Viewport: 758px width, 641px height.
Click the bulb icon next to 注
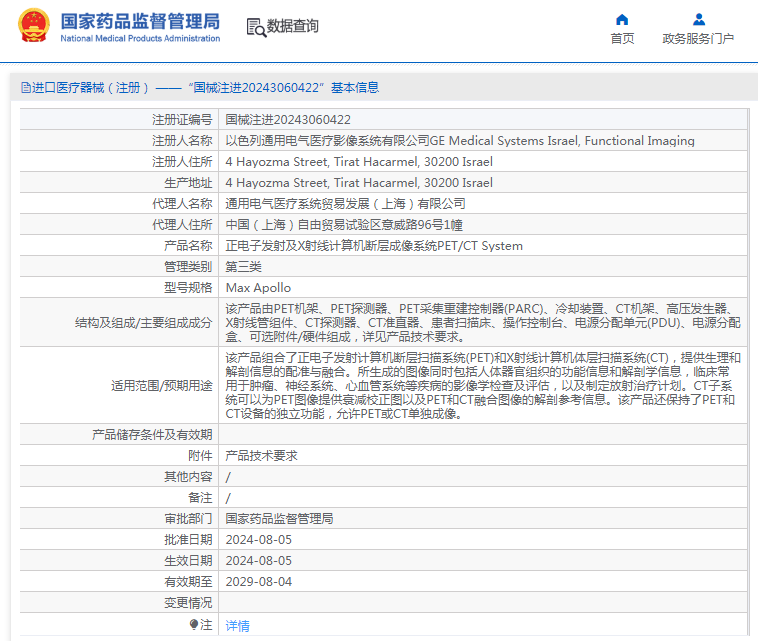coord(194,625)
